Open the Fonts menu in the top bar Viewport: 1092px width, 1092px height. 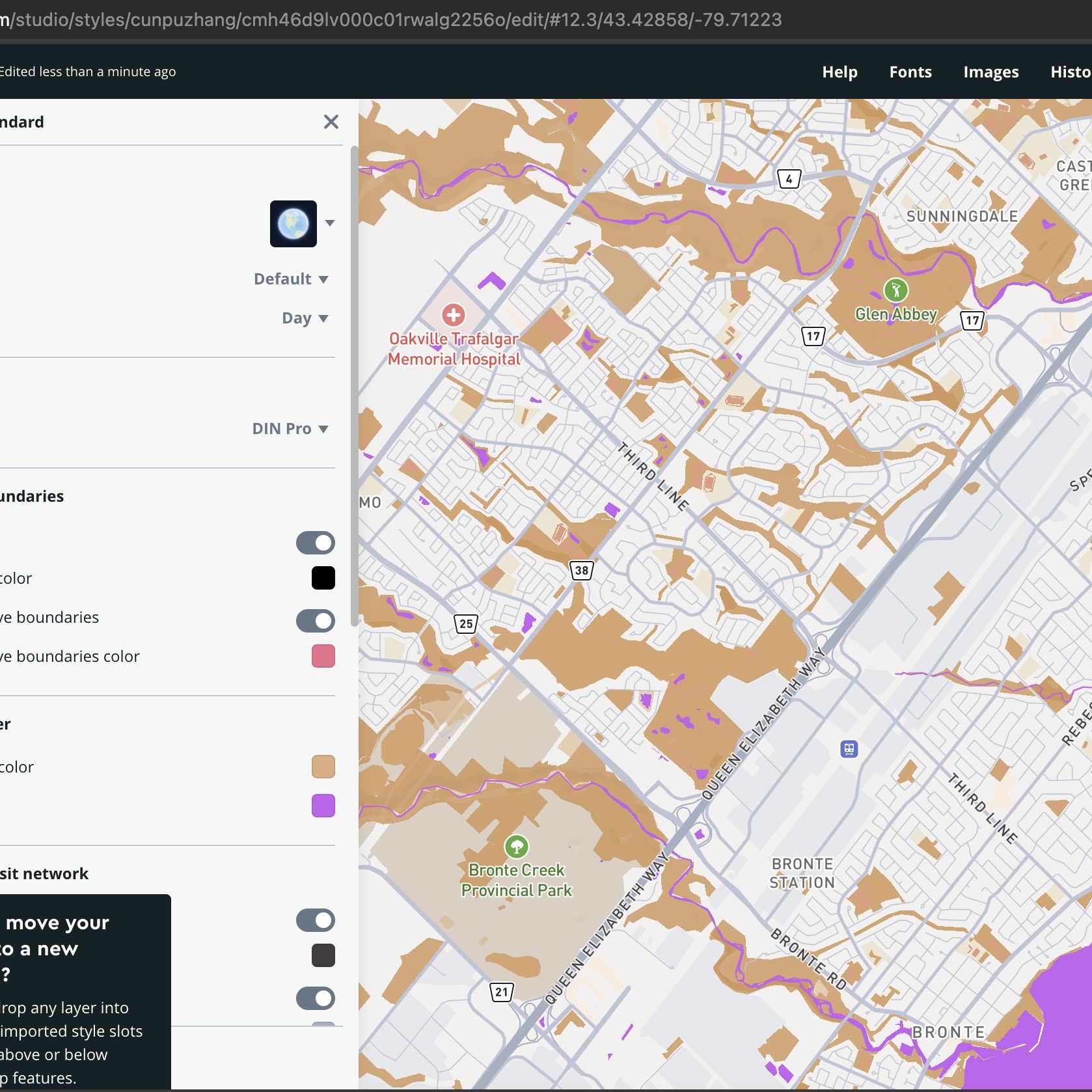(x=910, y=72)
